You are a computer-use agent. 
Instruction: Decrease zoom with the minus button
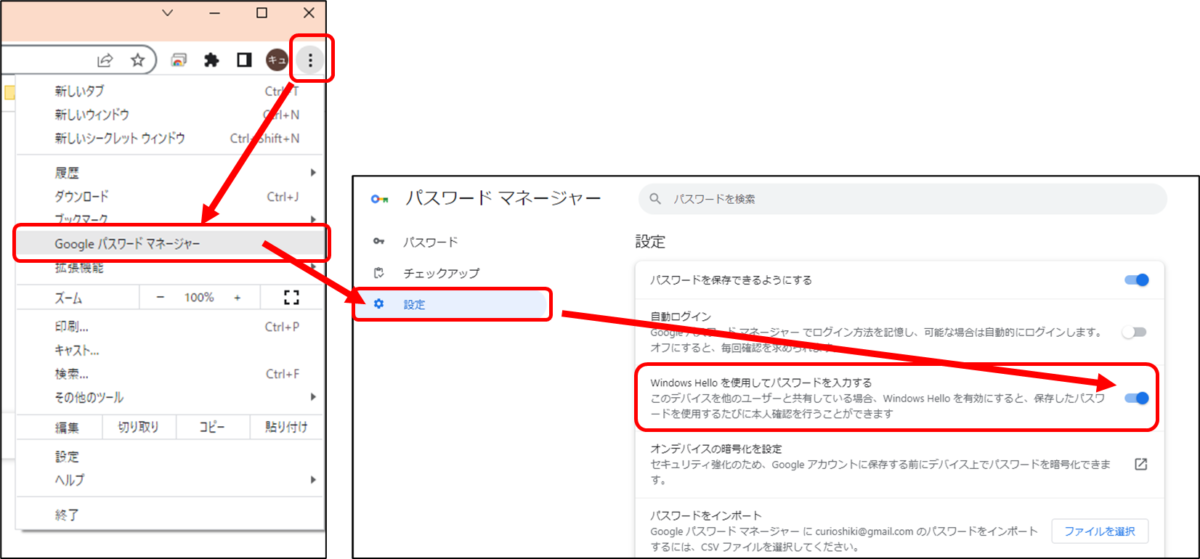pos(160,297)
